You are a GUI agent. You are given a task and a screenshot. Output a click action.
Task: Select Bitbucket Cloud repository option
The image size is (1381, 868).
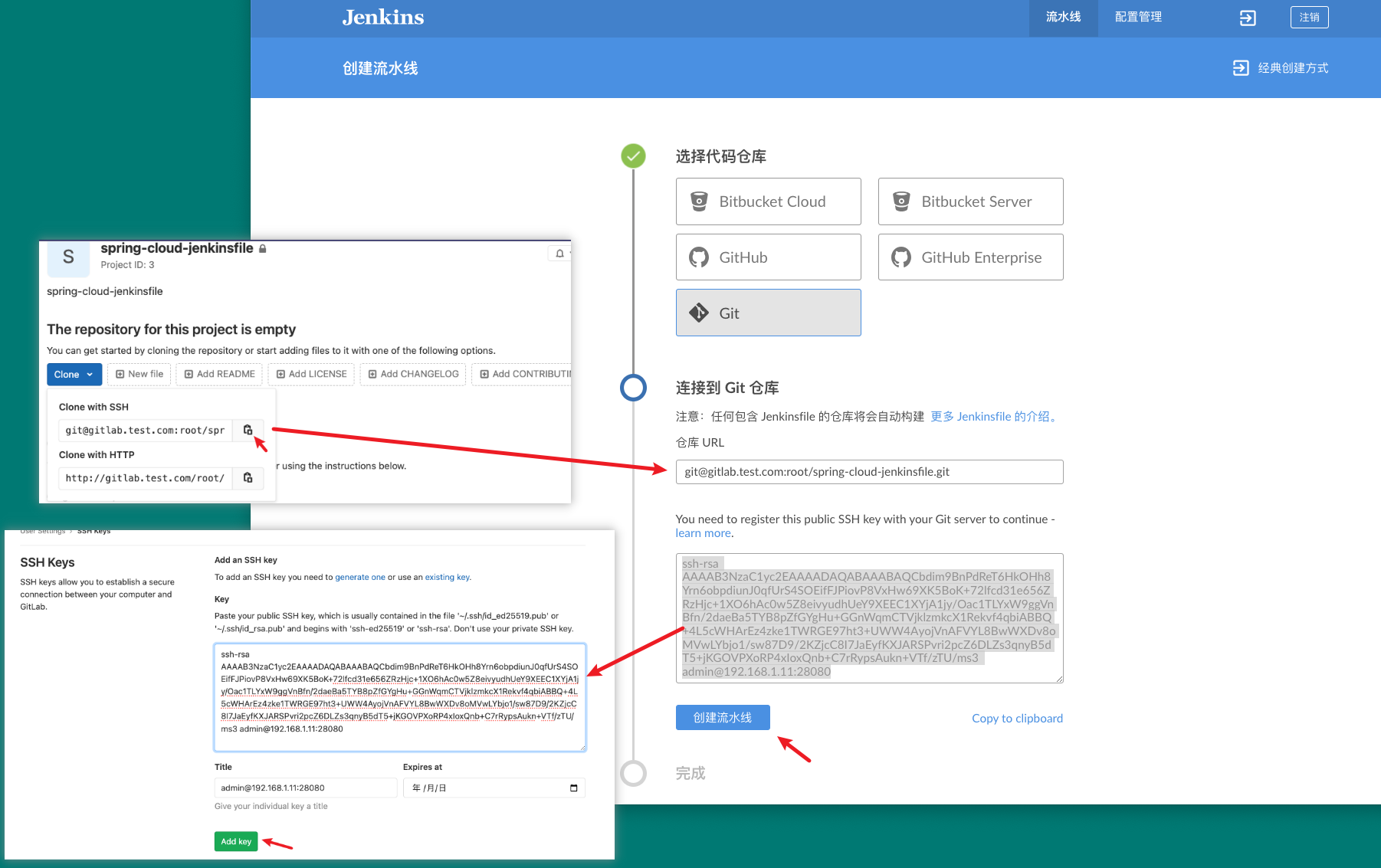(x=768, y=201)
